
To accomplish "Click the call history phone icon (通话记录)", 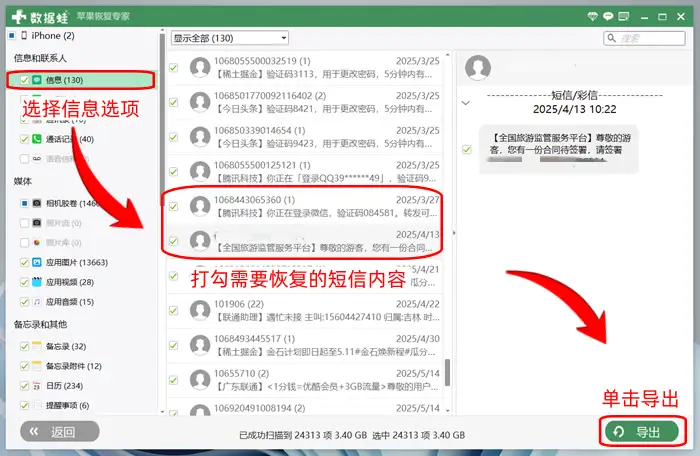I will [37, 139].
